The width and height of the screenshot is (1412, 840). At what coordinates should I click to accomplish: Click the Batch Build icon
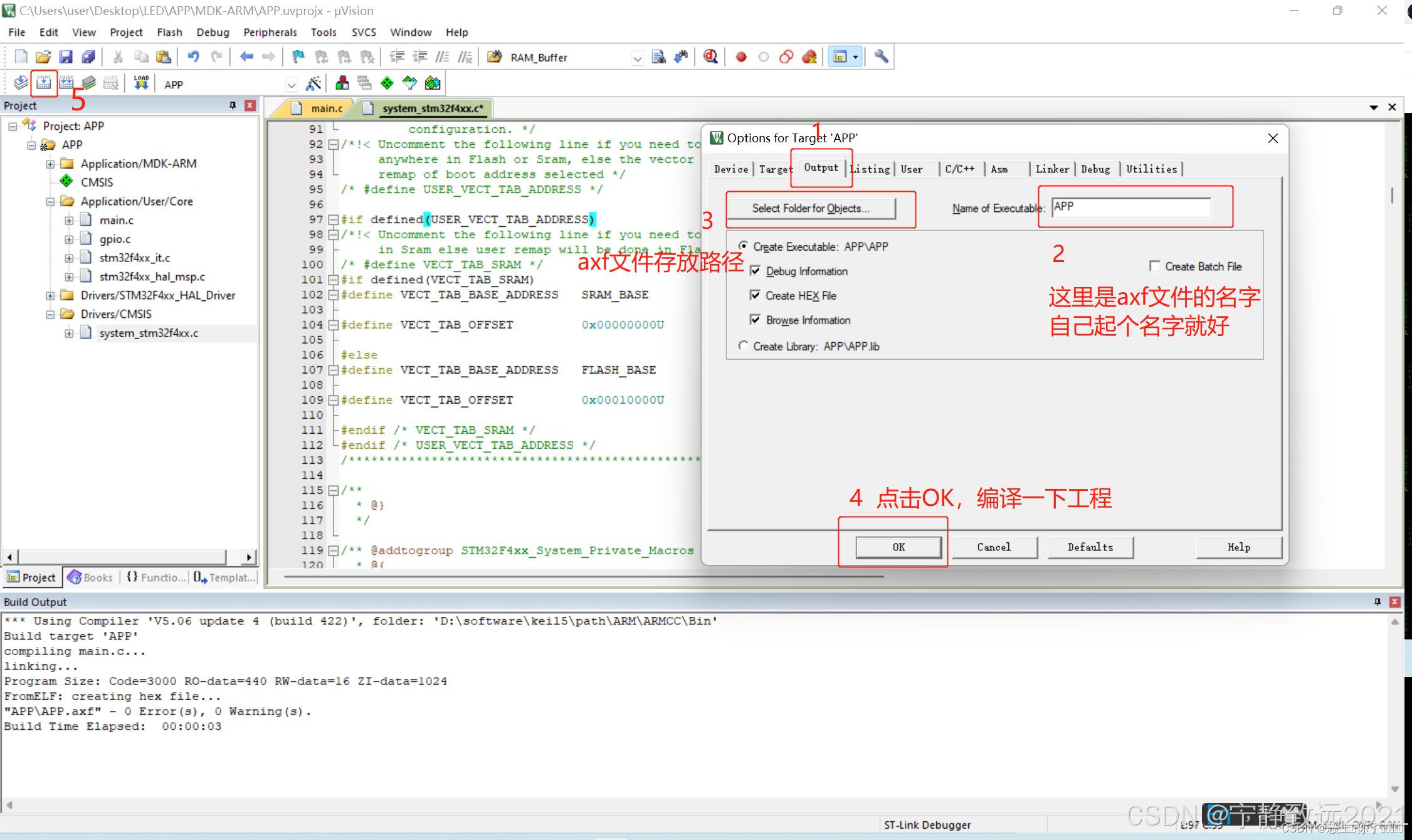click(x=88, y=83)
